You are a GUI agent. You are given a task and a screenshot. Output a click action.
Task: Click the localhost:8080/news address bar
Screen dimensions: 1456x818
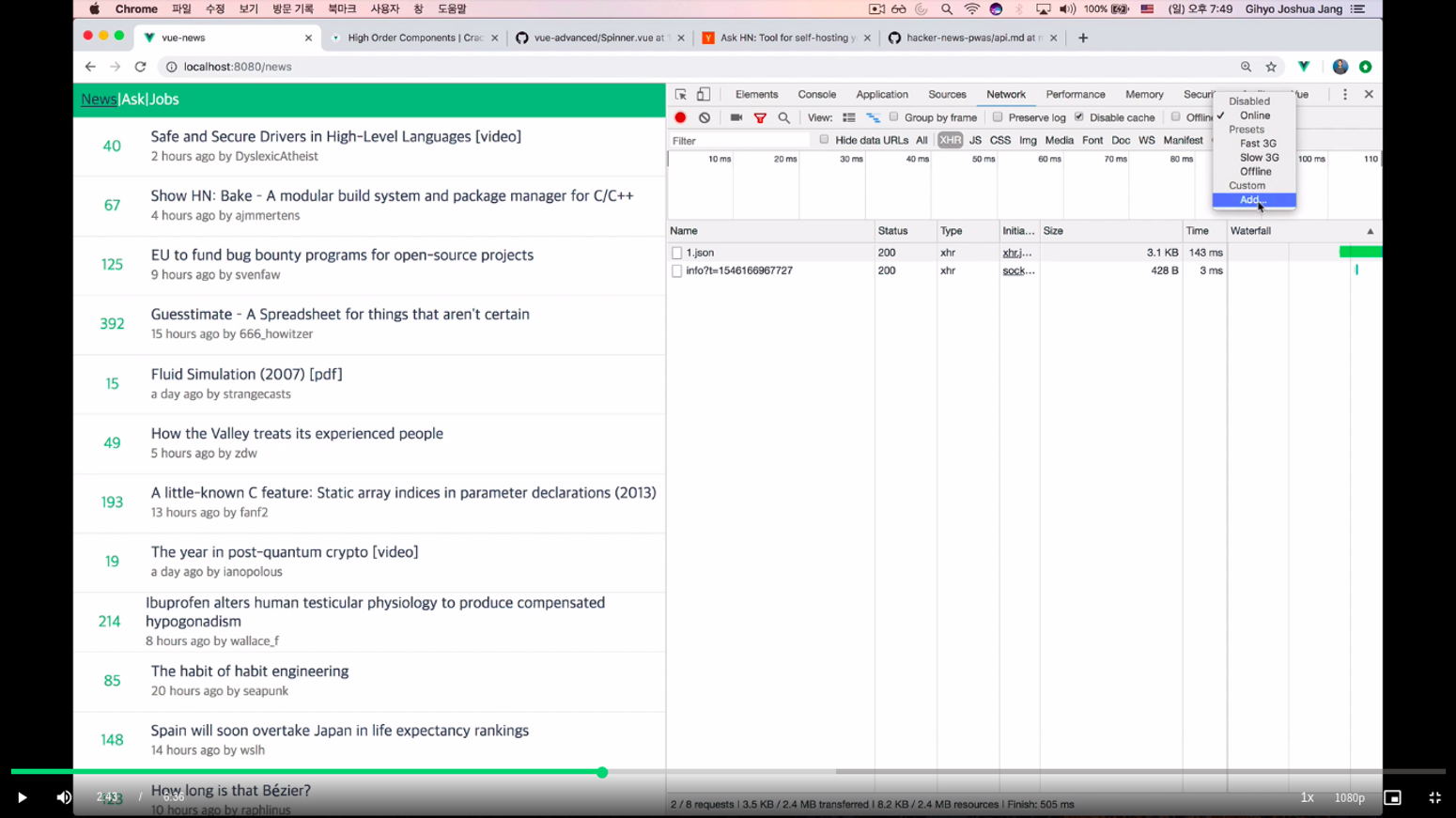(695, 67)
